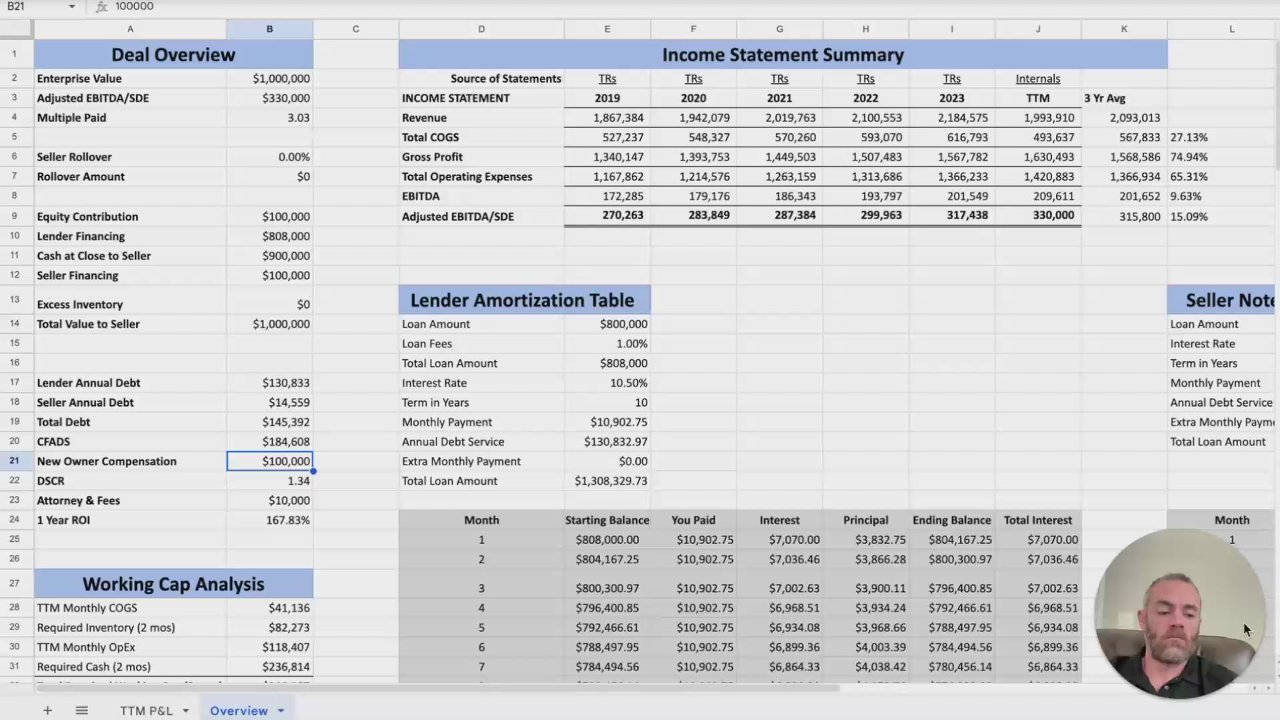Open the all sheets list icon

(x=82, y=710)
